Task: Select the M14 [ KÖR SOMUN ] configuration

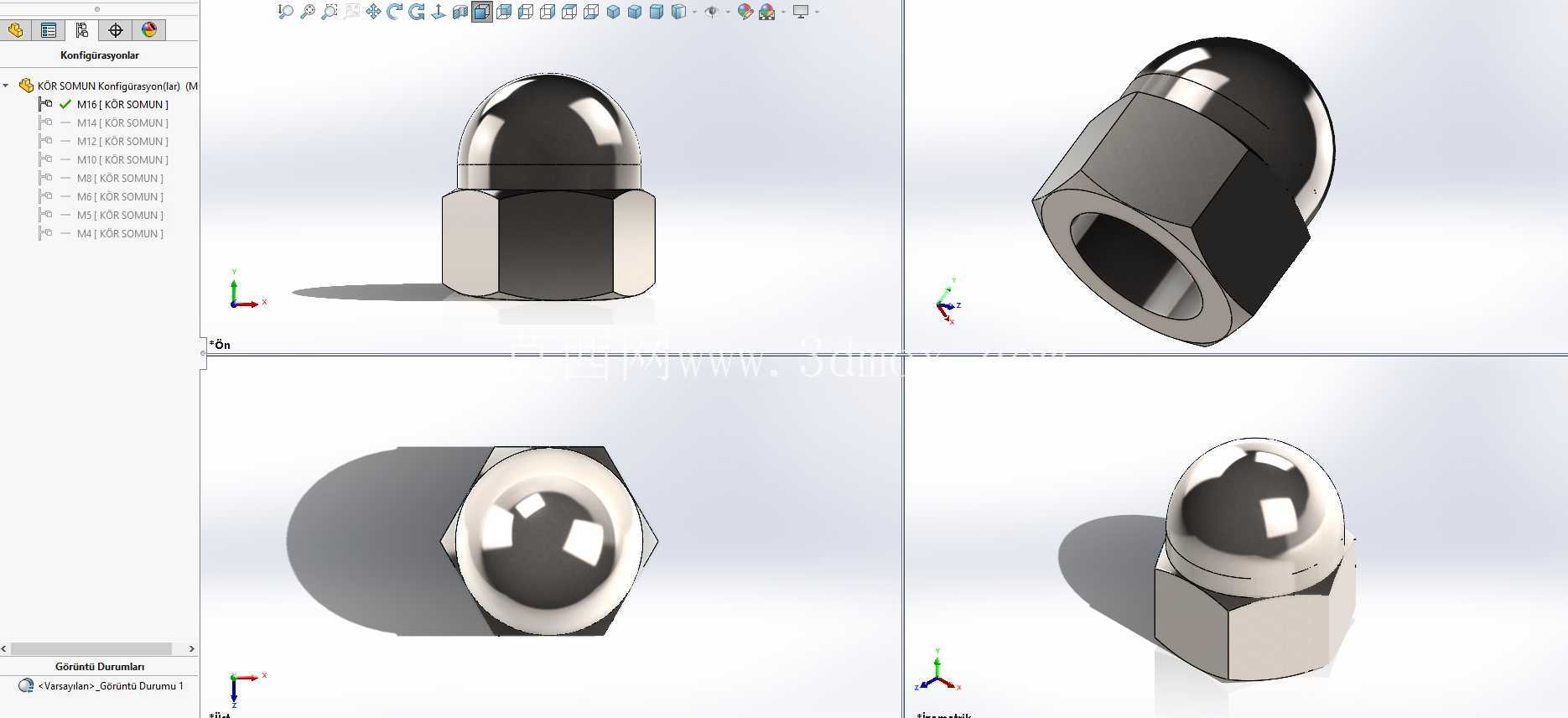Action: click(122, 122)
